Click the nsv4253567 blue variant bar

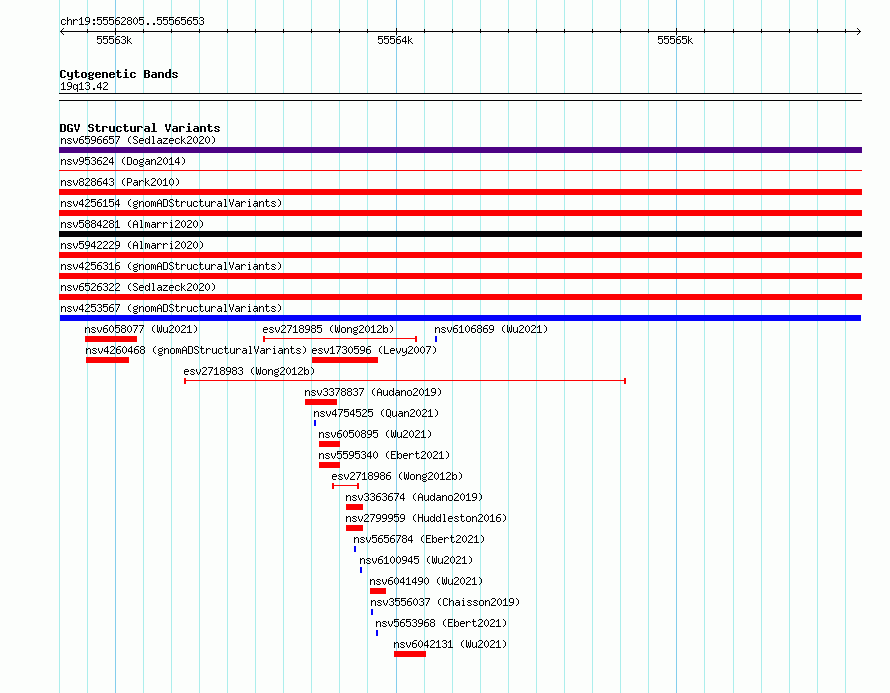(460, 318)
